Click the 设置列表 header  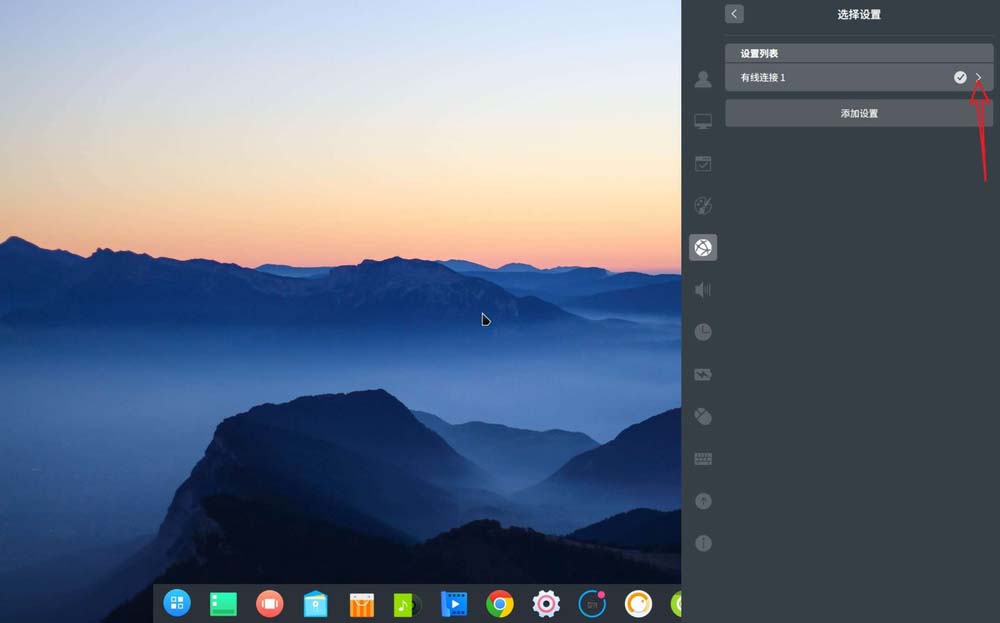(859, 54)
